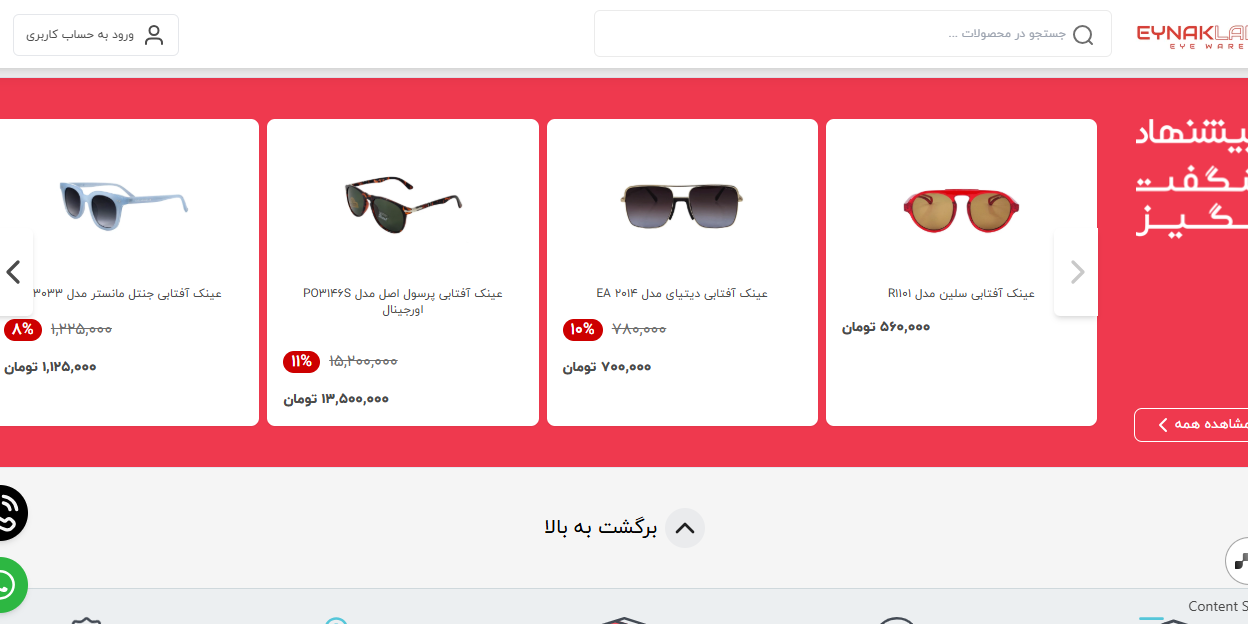
Task: Click the user account icon
Action: tap(154, 35)
